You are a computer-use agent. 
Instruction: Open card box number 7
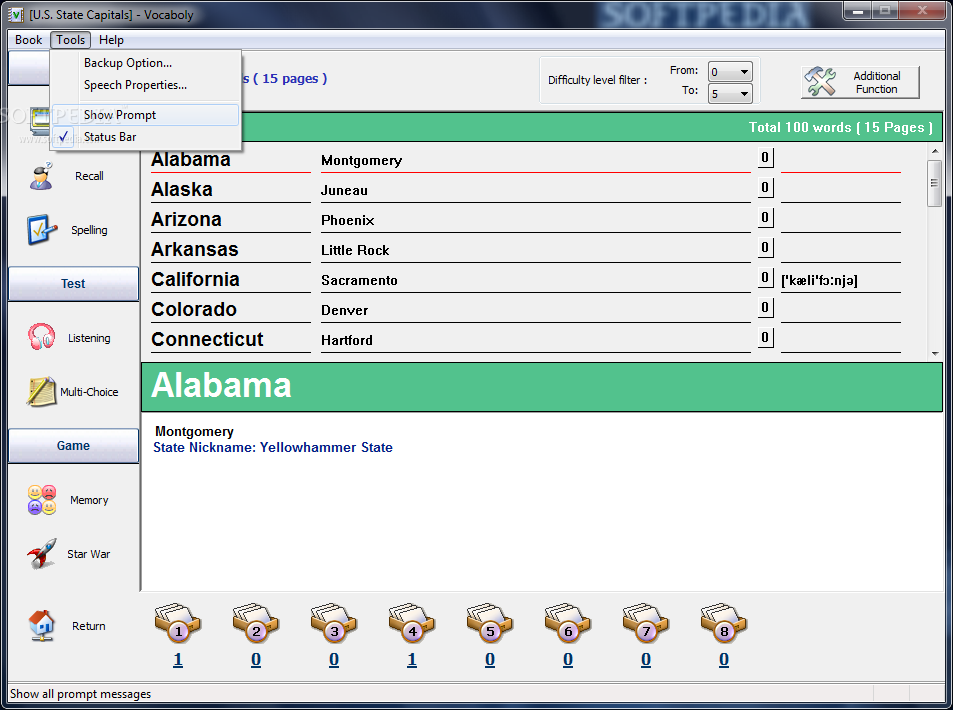(645, 623)
